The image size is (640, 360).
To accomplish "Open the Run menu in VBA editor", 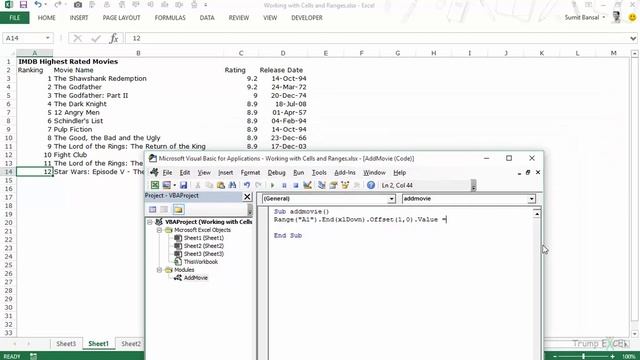I will point(298,173).
